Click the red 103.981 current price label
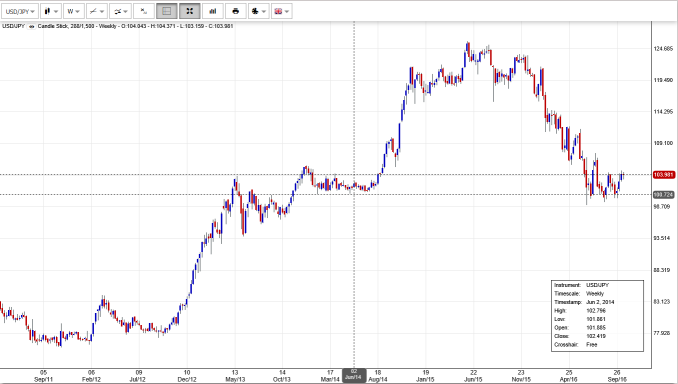The height and width of the screenshot is (384, 678). 663,175
